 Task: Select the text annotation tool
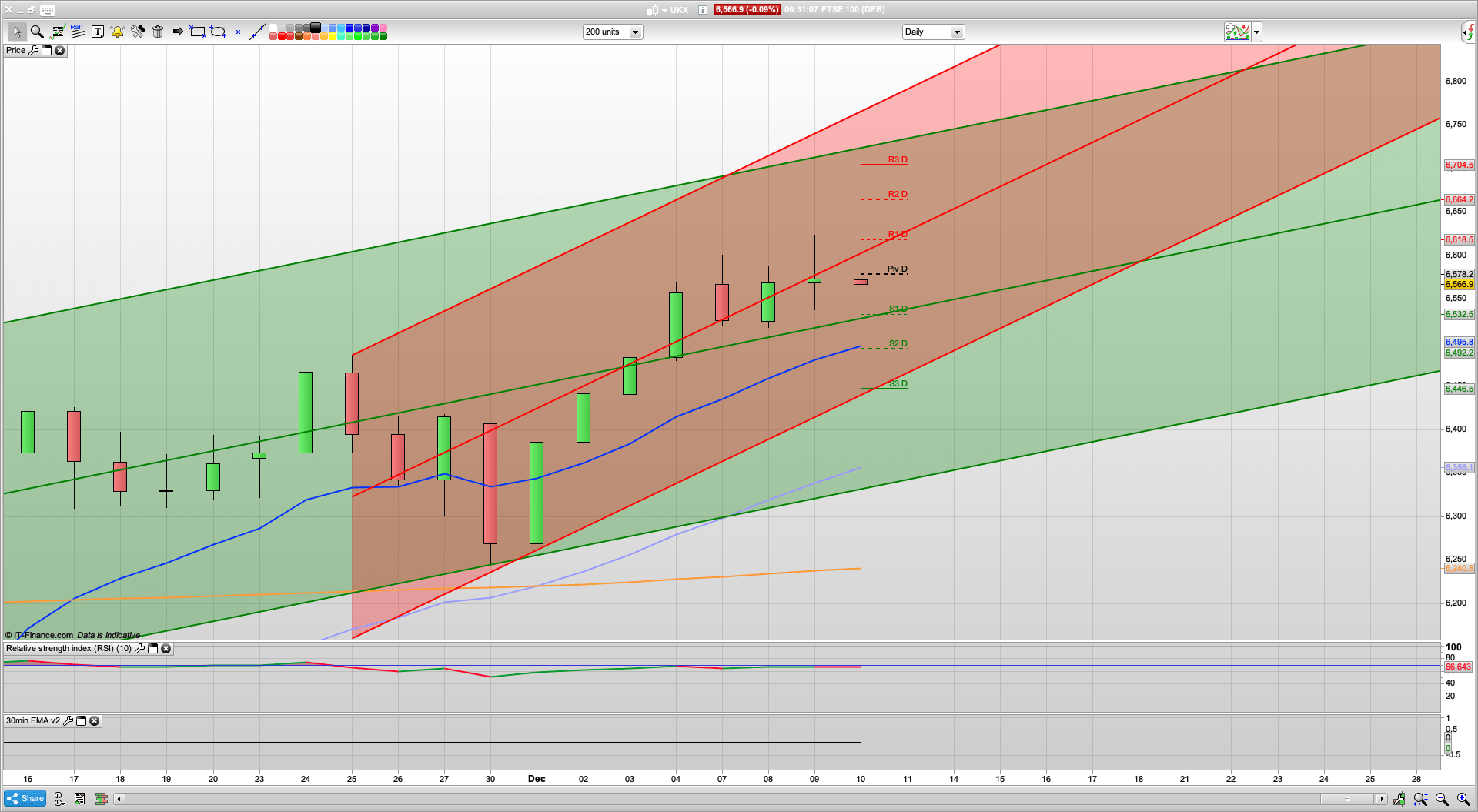(x=98, y=32)
